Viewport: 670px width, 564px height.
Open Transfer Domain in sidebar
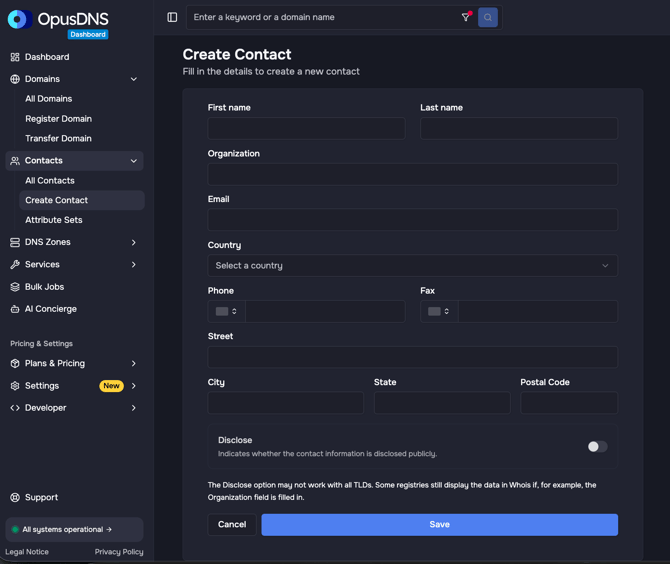click(58, 138)
